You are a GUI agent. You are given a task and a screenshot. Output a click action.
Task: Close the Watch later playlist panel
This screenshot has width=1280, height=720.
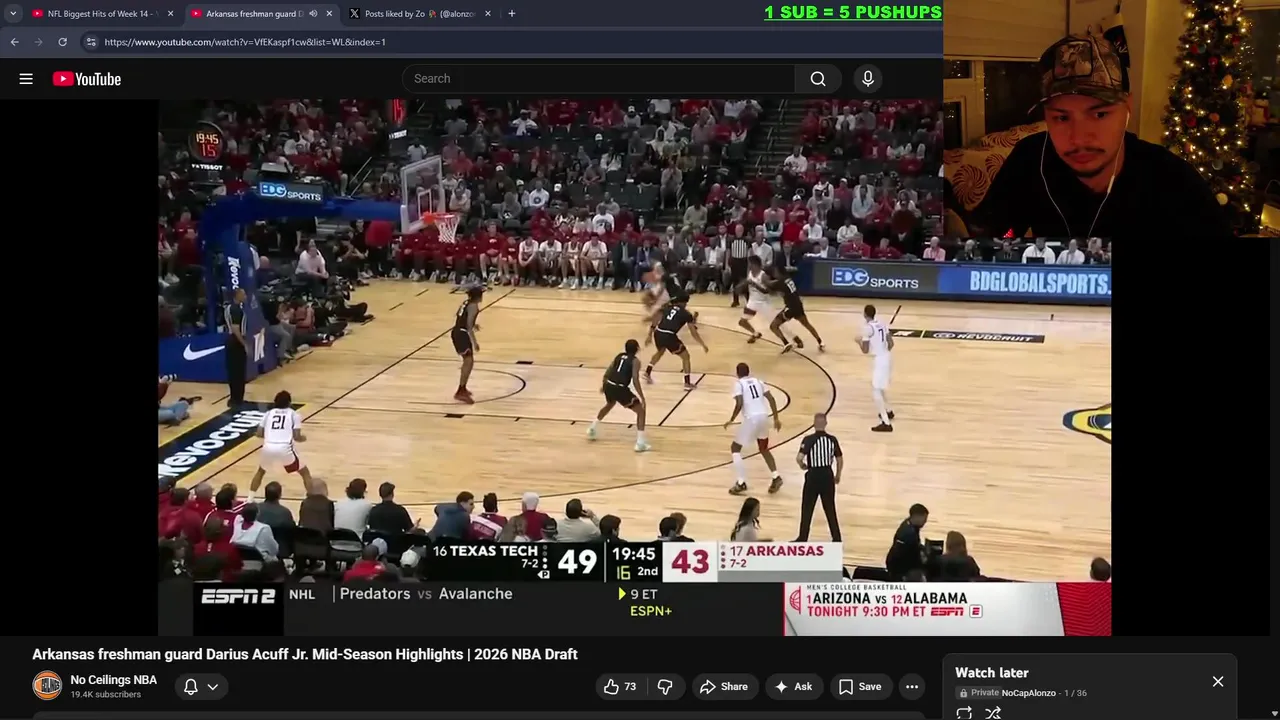pos(1218,682)
